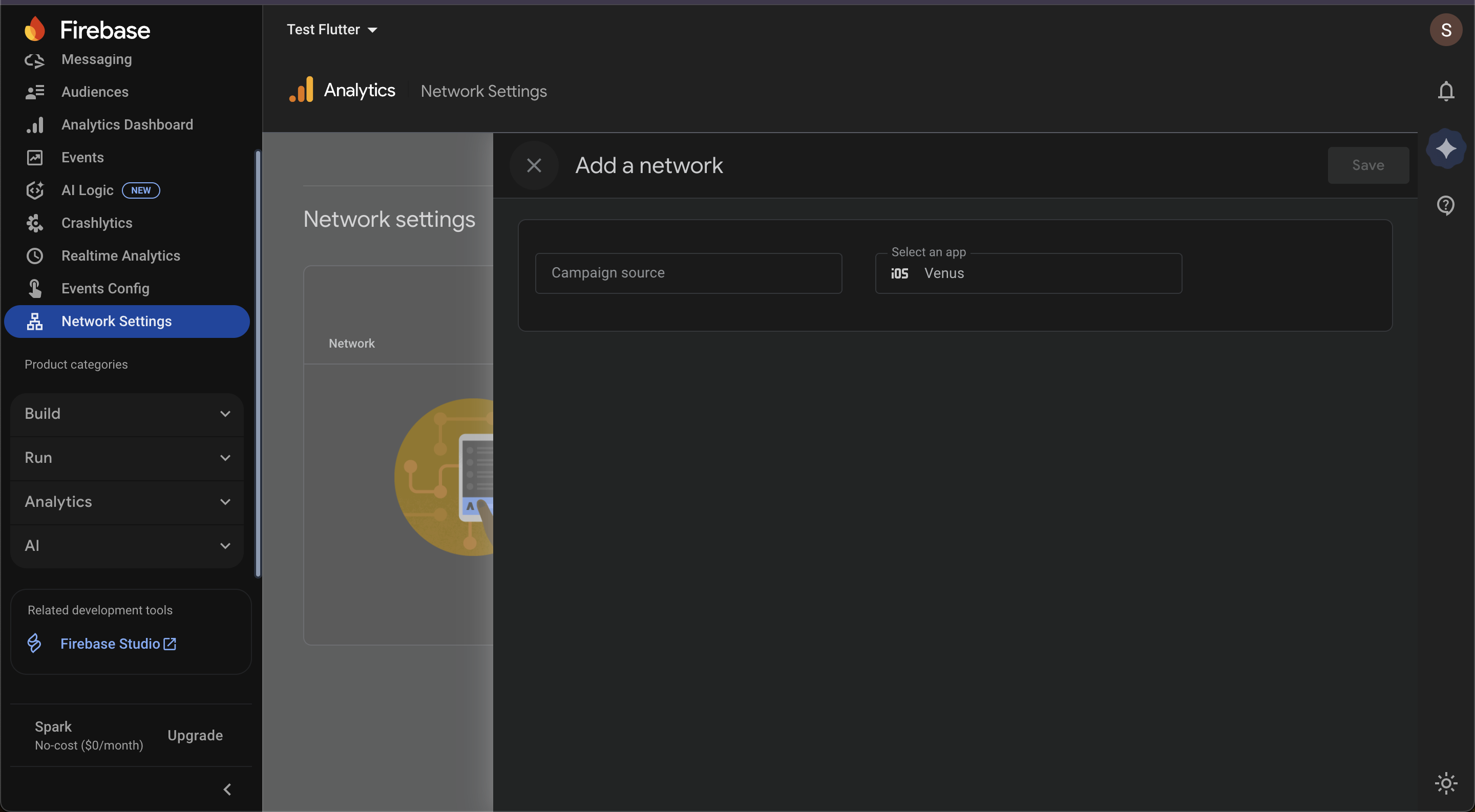Open Events Config in sidebar
The image size is (1475, 812).
[105, 288]
